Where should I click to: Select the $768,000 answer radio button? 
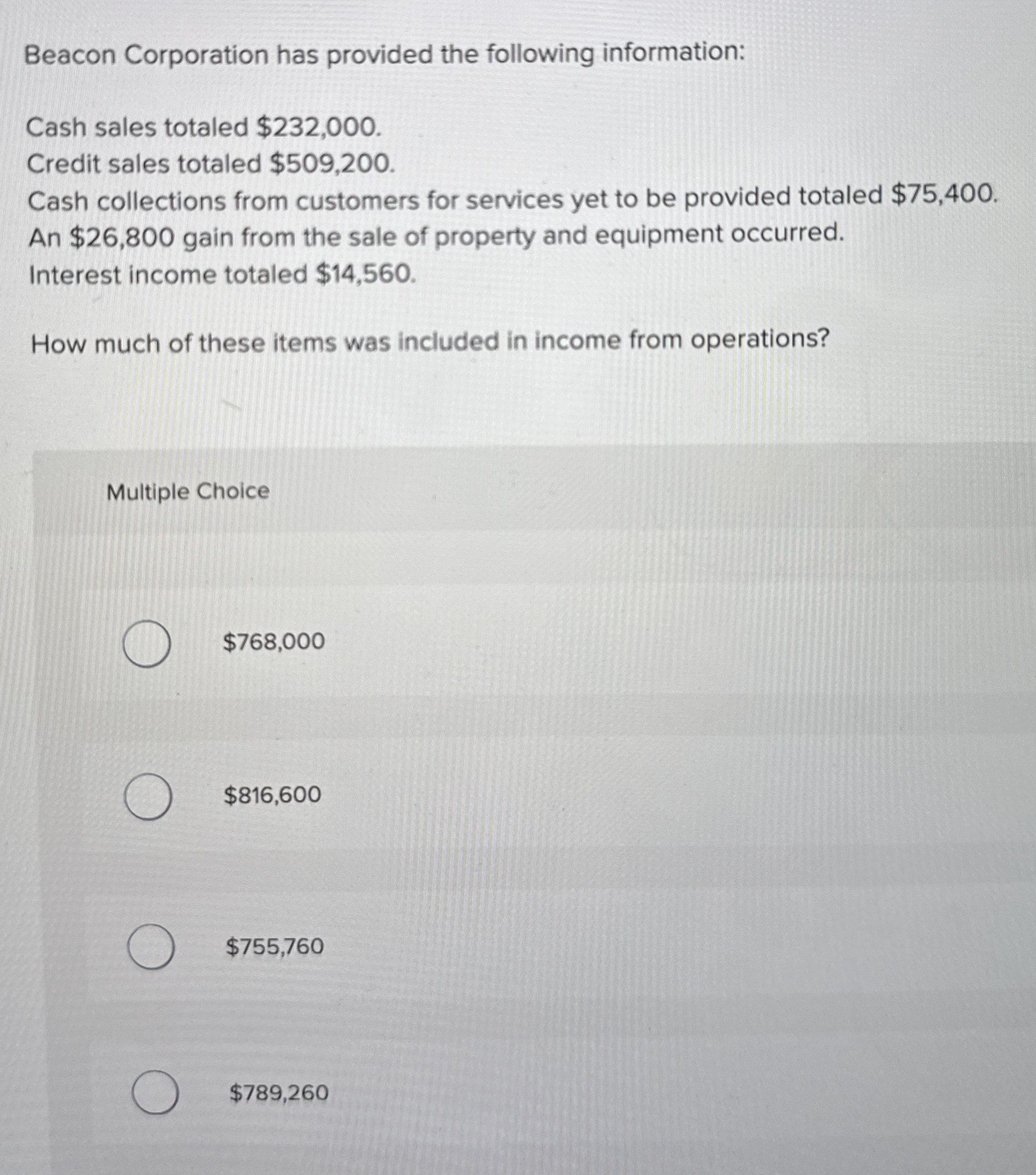point(146,644)
